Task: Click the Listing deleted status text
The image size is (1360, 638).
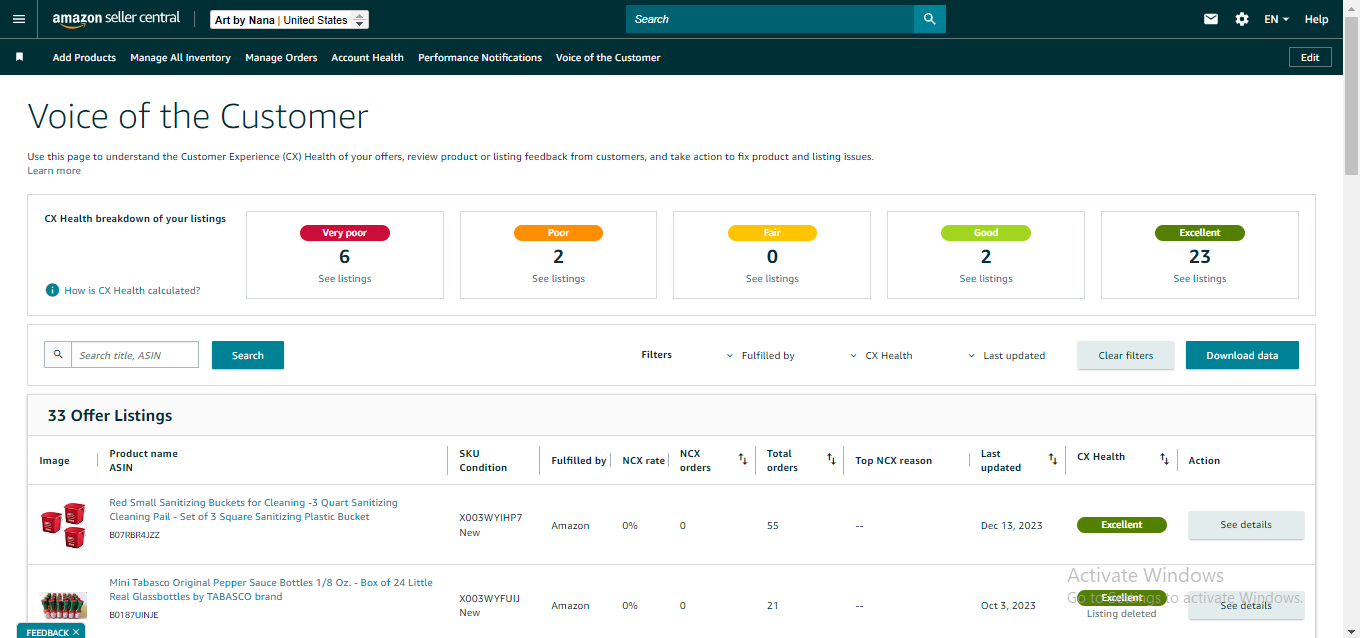Action: (1121, 613)
